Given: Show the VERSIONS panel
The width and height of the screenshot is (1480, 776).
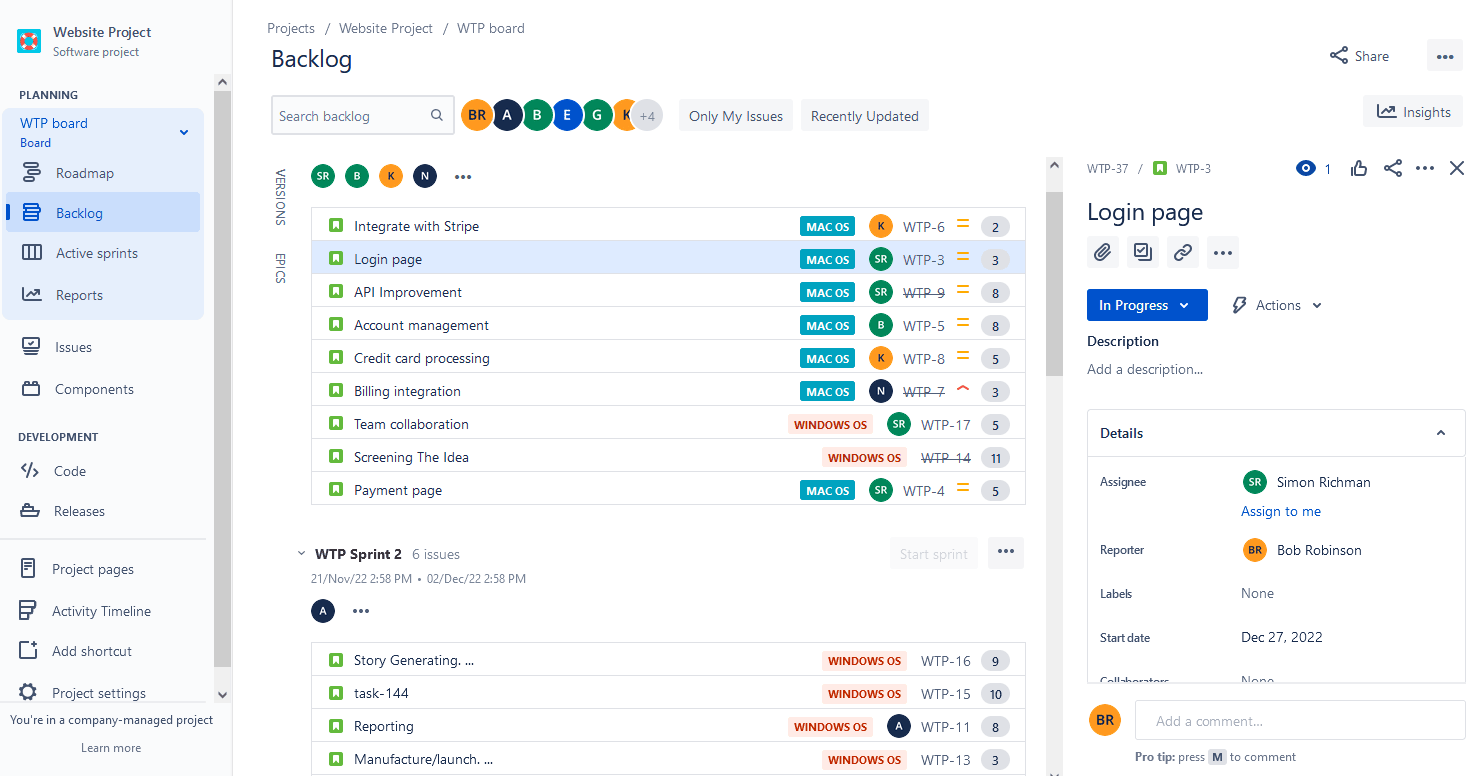Looking at the screenshot, I should coord(279,198).
